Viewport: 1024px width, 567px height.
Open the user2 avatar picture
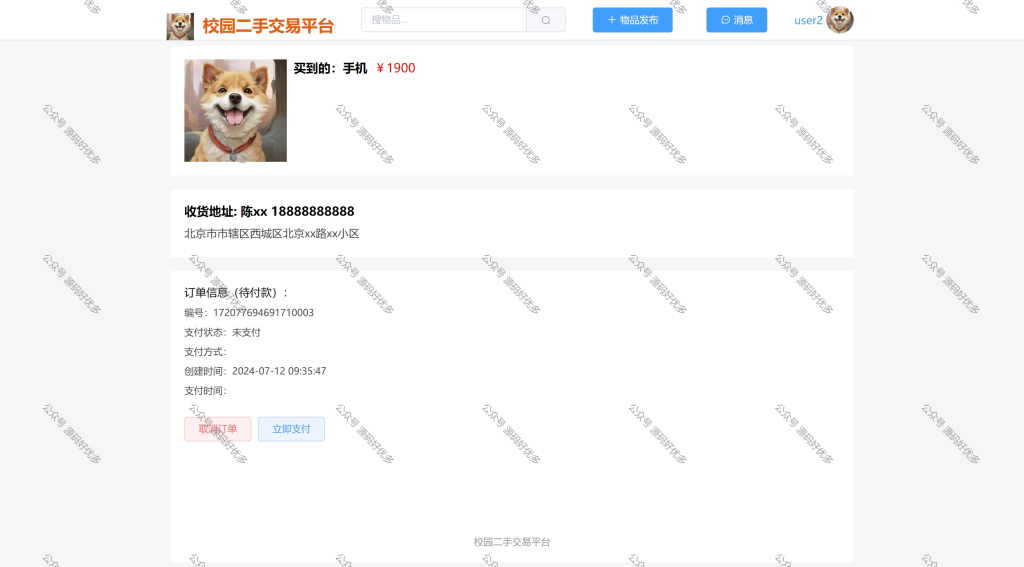840,20
